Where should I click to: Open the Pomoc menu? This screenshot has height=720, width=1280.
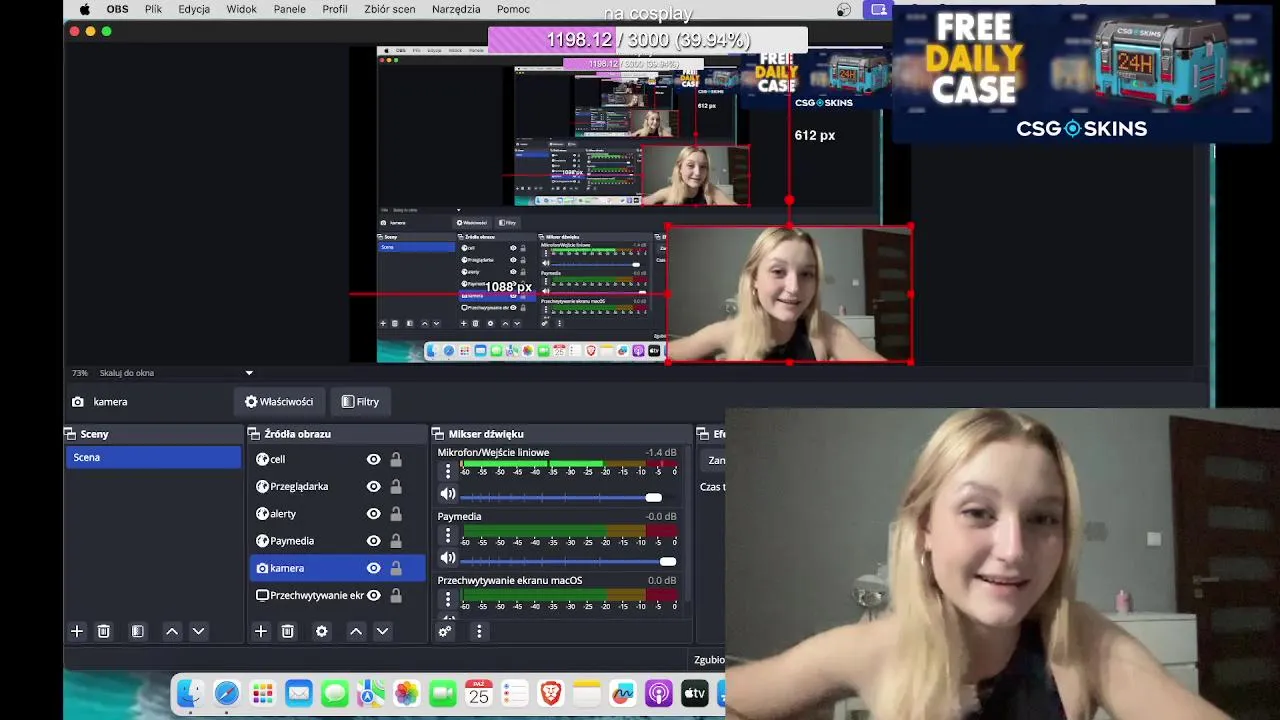[513, 9]
